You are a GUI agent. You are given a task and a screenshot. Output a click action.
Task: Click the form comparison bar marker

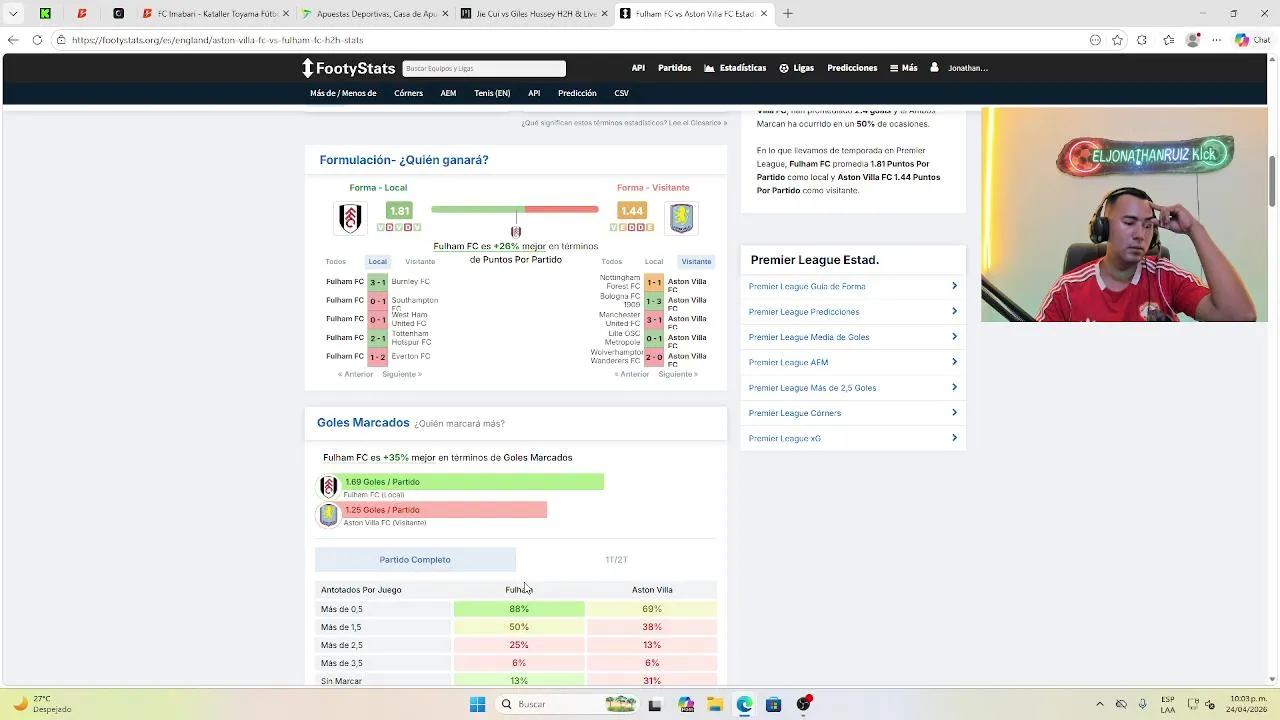click(x=516, y=231)
